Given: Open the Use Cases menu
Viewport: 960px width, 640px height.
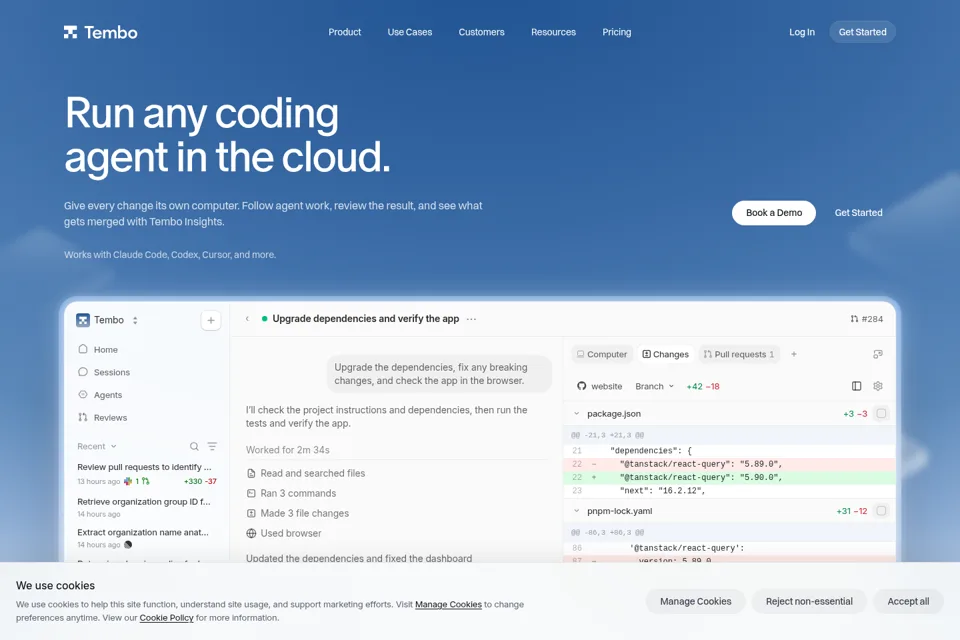Looking at the screenshot, I should pos(410,32).
